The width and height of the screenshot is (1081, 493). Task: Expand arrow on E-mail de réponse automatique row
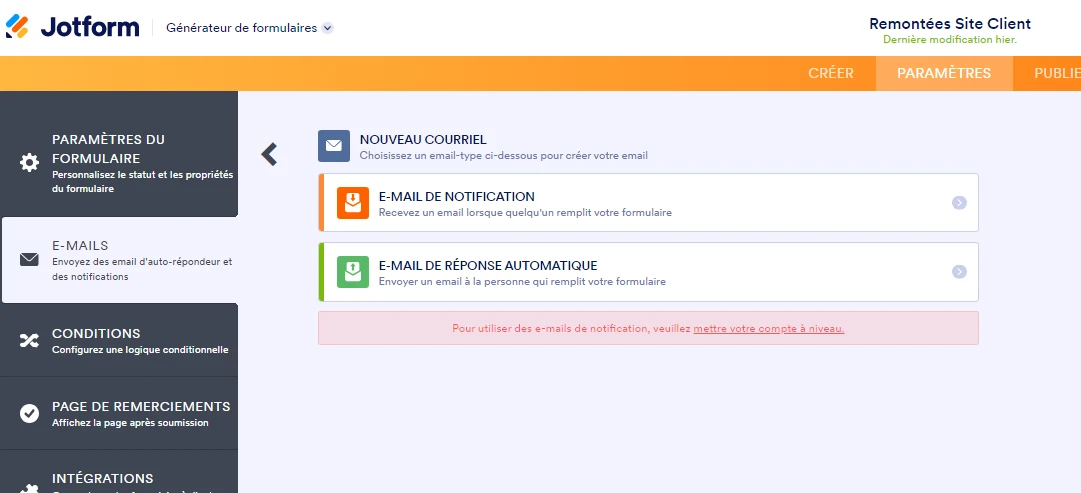pyautogui.click(x=959, y=272)
